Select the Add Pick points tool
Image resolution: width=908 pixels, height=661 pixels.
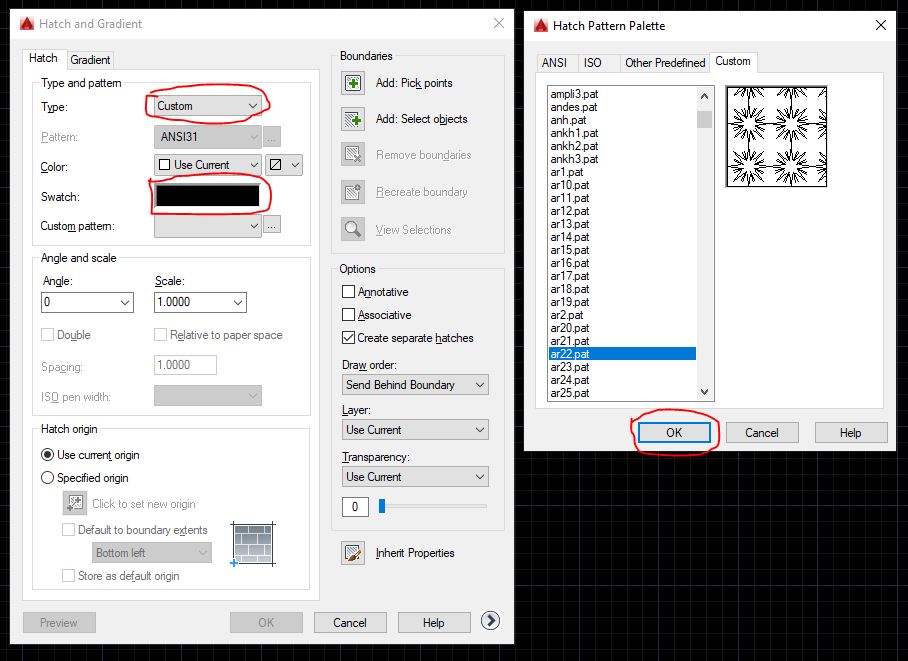point(351,83)
